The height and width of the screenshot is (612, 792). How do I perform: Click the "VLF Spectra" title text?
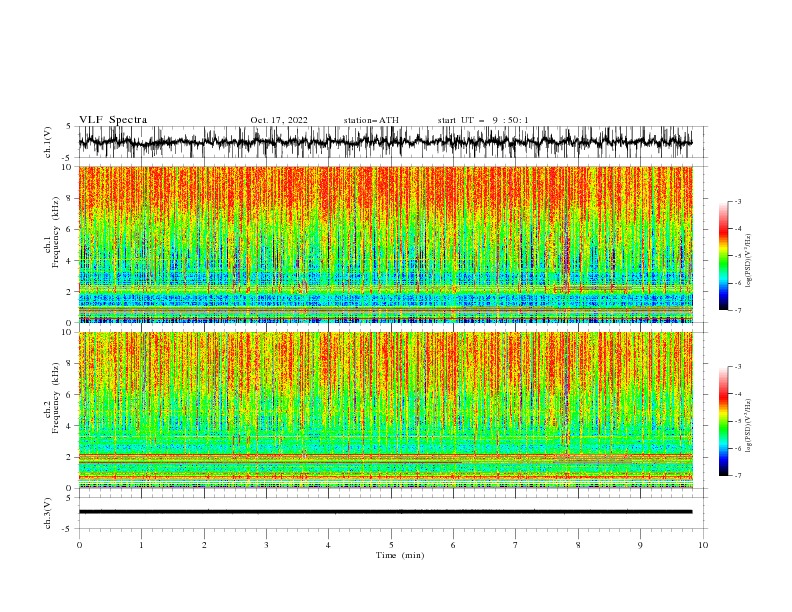[113, 120]
